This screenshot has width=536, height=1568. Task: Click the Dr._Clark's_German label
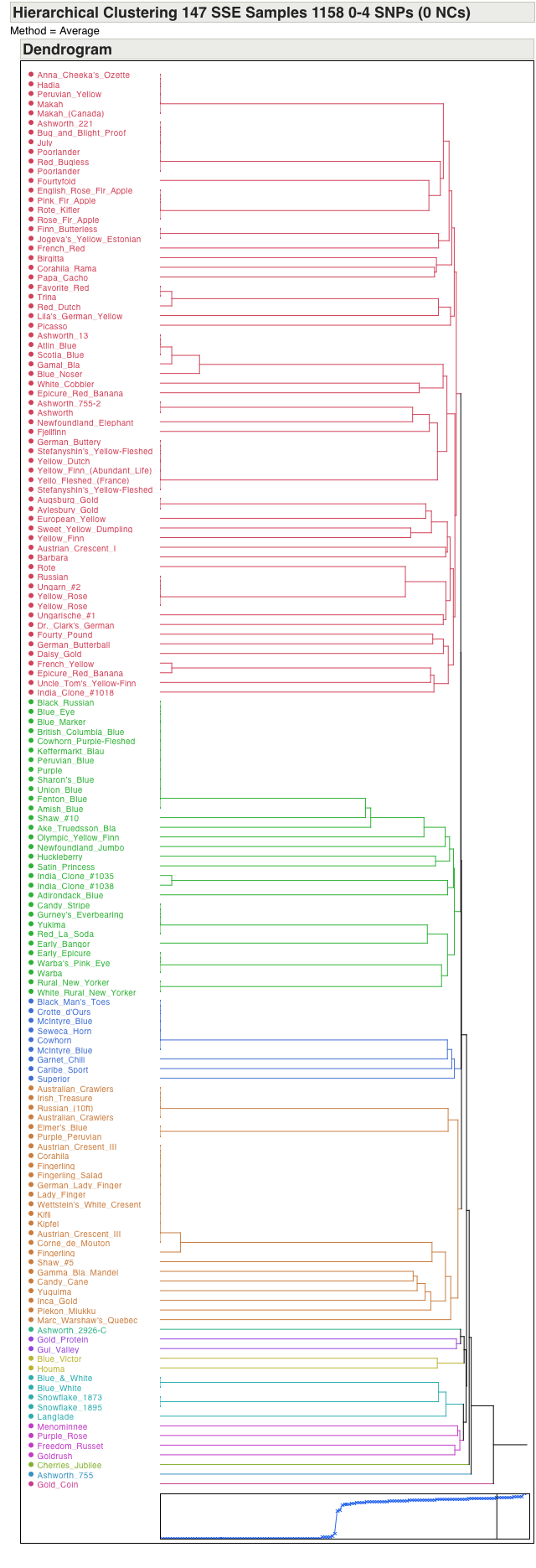click(x=75, y=626)
